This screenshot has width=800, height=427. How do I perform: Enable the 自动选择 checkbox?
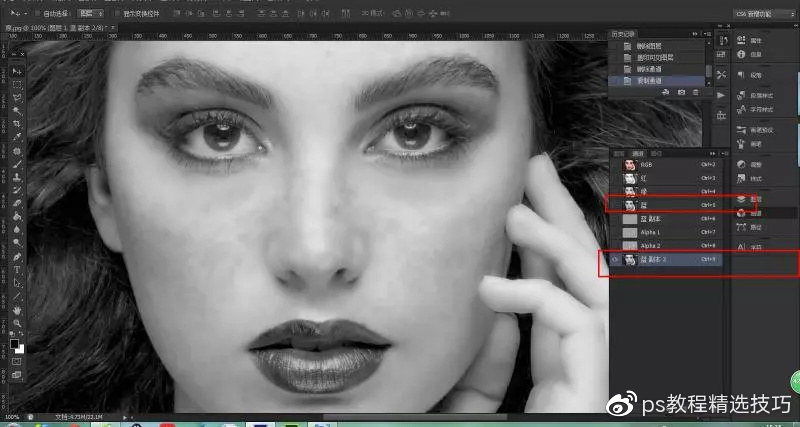click(x=37, y=15)
